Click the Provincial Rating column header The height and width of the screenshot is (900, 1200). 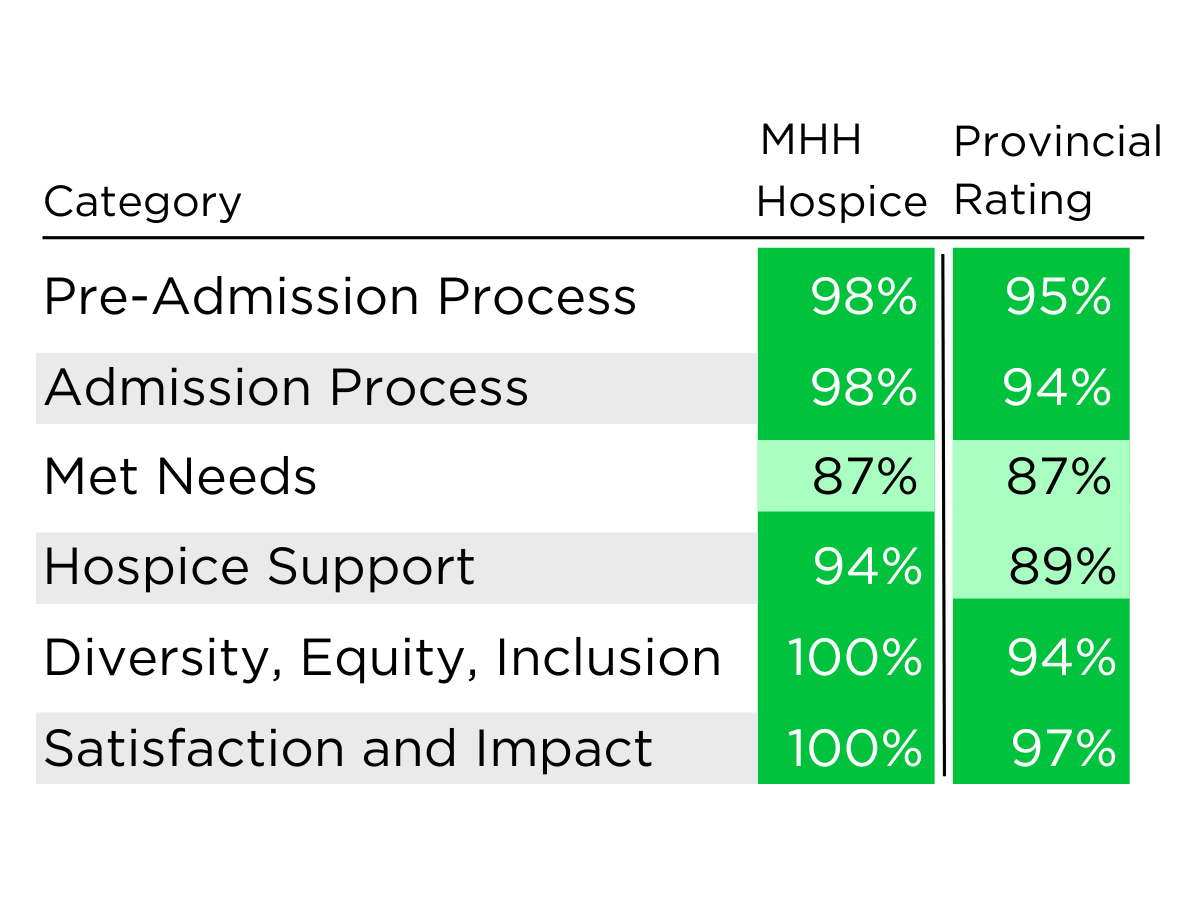(1057, 171)
